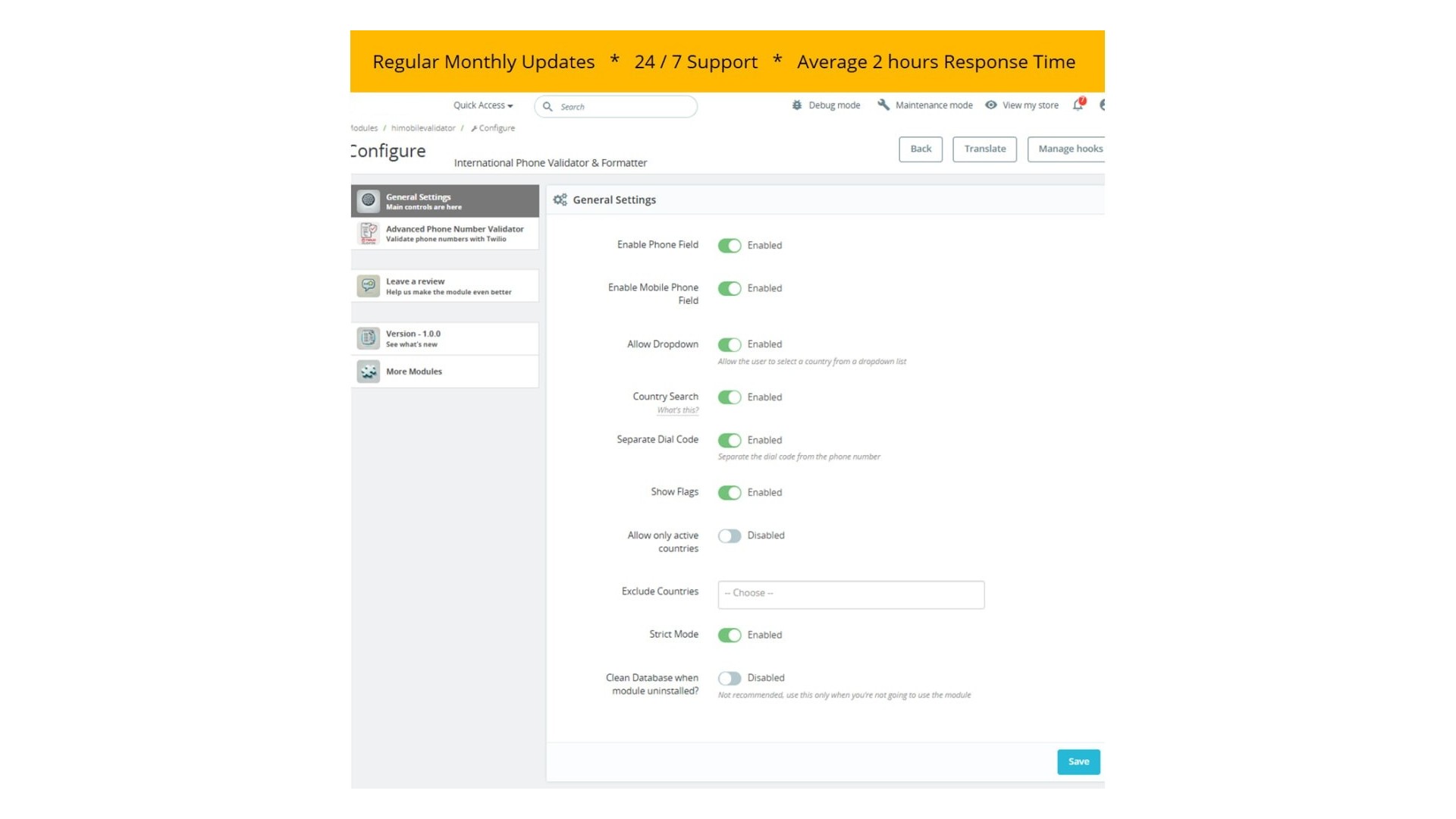Screen dimensions: 1456x819
Task: Click into the Search field
Action: (623, 107)
